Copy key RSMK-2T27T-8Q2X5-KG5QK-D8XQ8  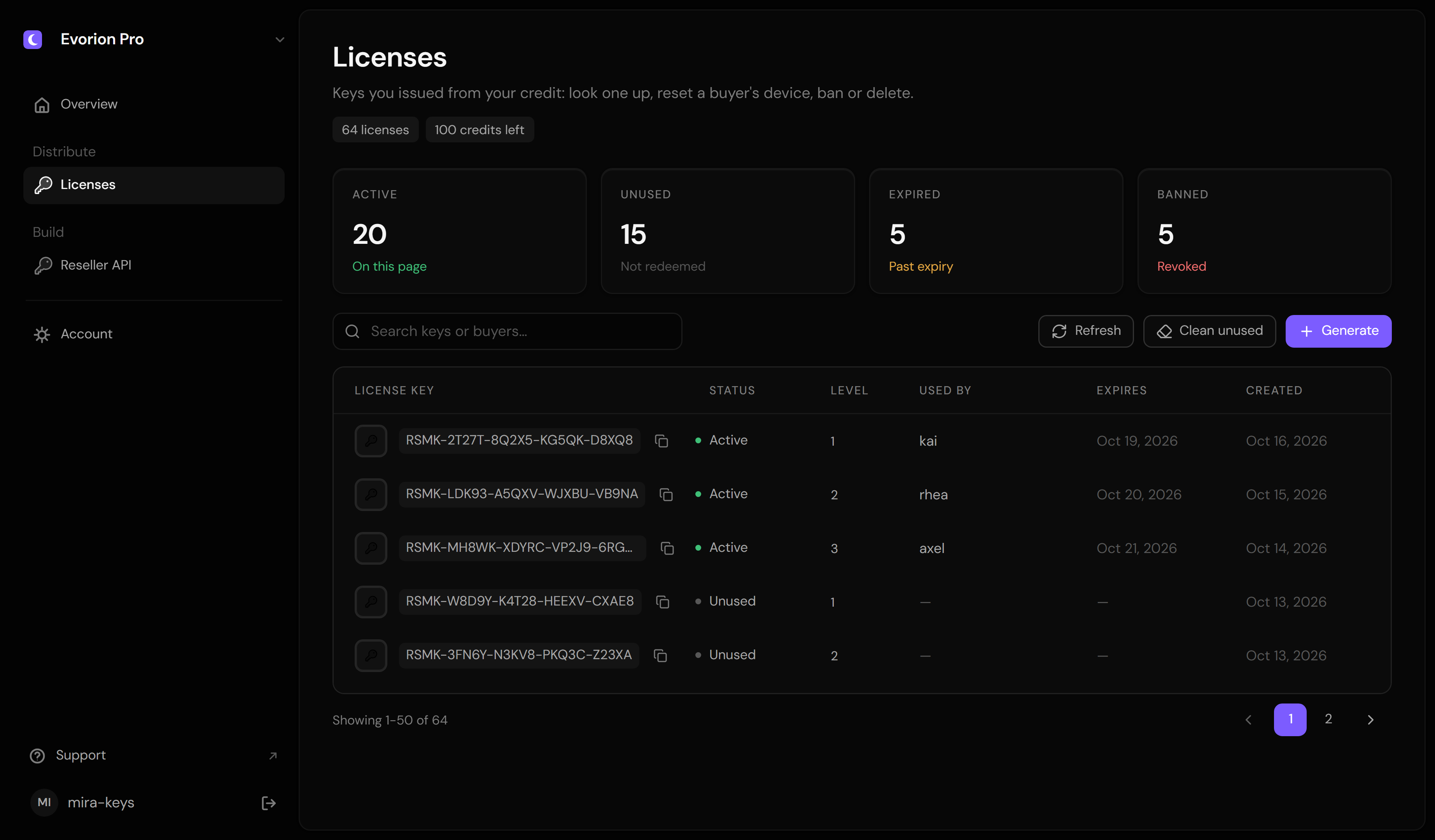[x=661, y=441]
